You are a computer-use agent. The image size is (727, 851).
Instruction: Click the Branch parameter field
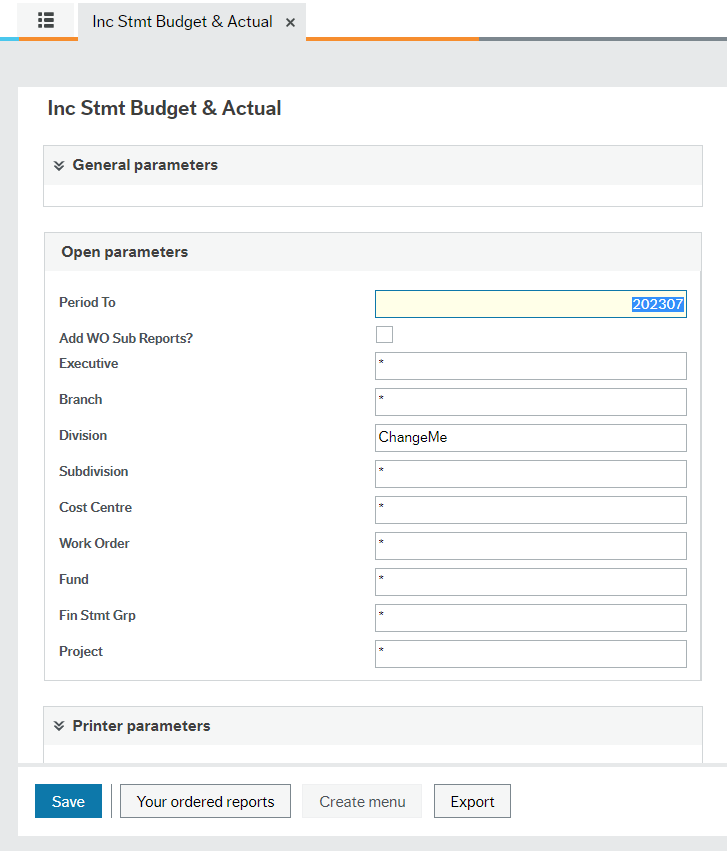click(x=530, y=401)
